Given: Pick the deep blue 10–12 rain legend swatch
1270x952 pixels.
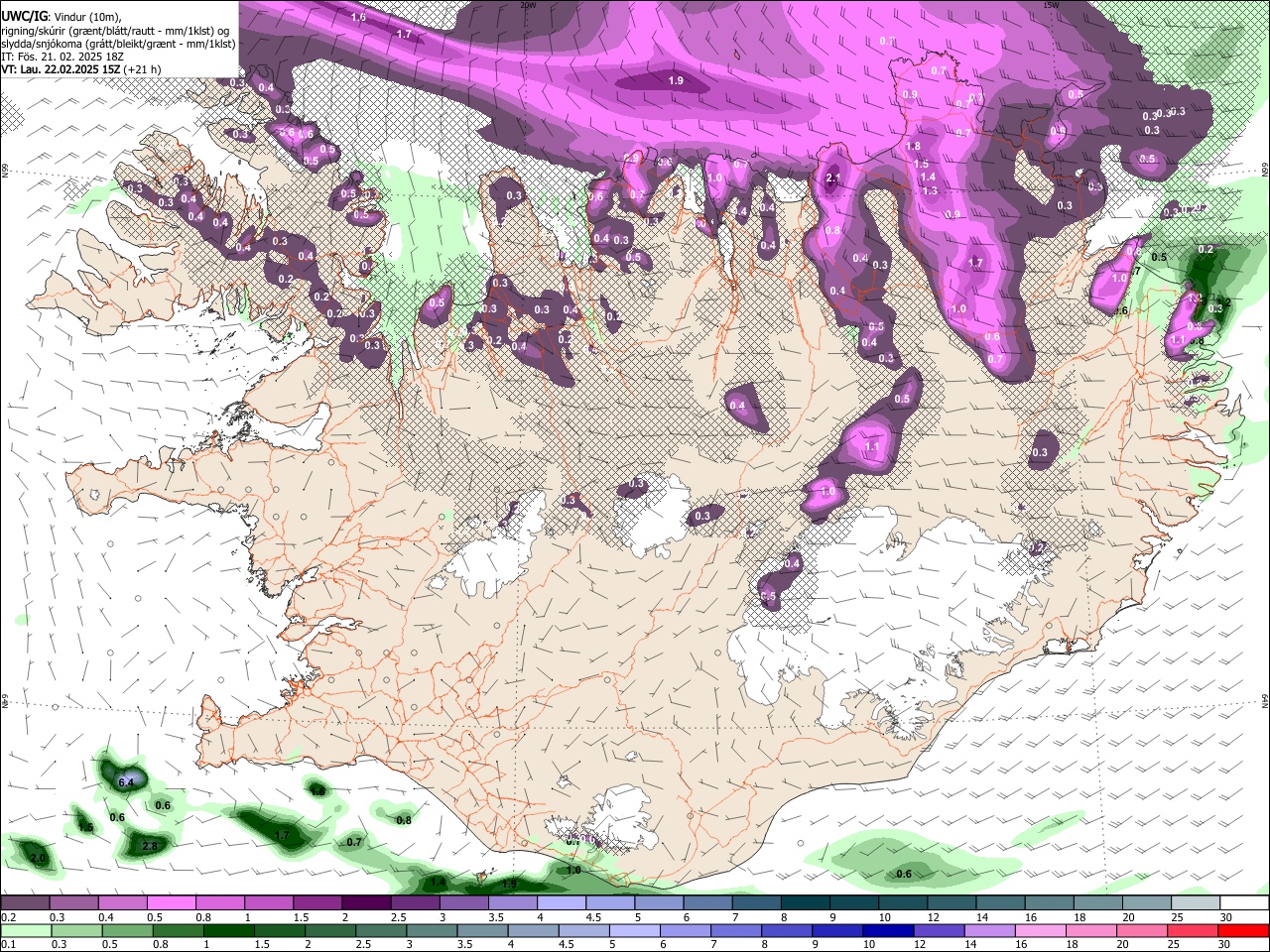Looking at the screenshot, I should tap(888, 930).
